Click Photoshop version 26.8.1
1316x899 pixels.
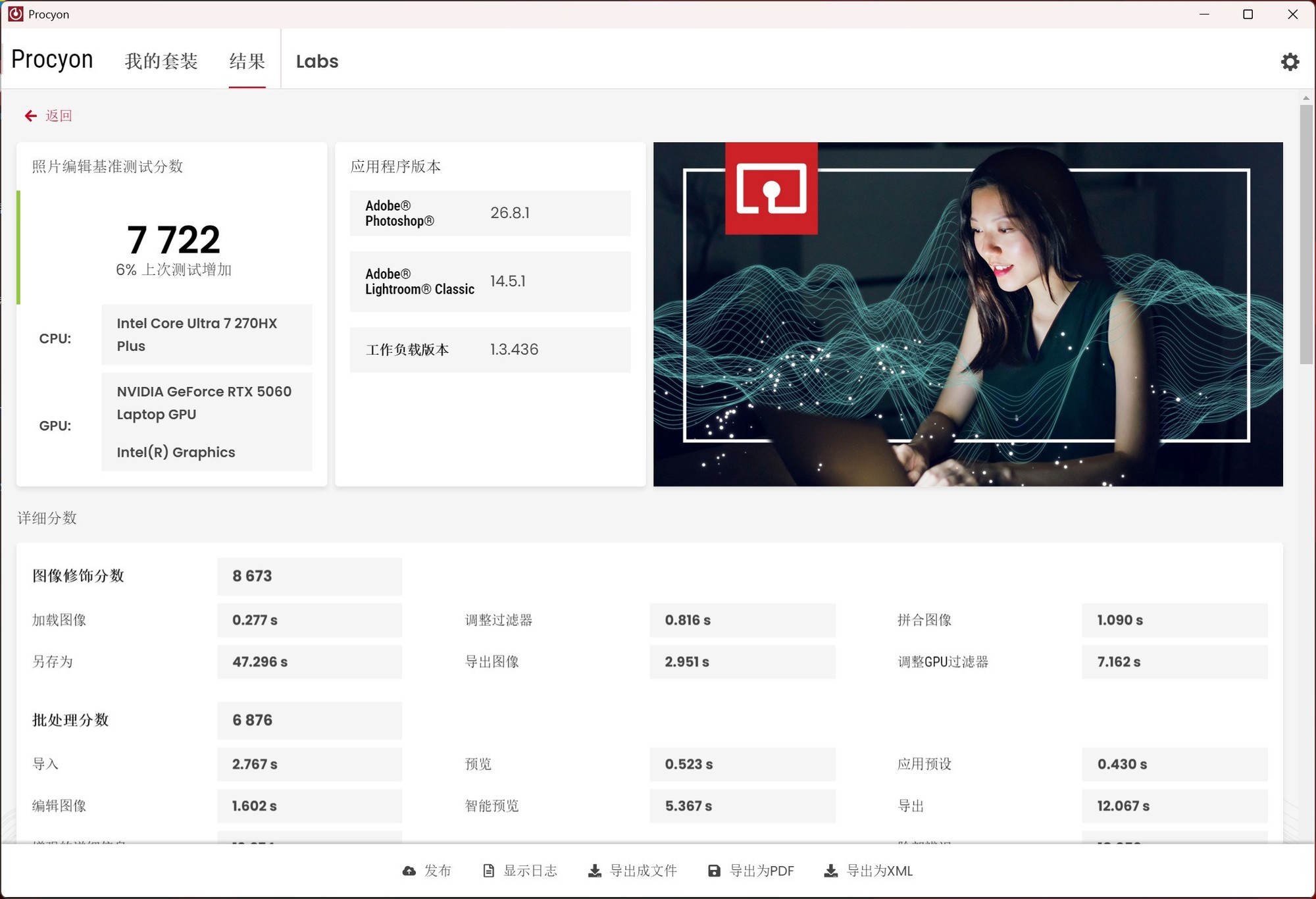click(x=510, y=213)
